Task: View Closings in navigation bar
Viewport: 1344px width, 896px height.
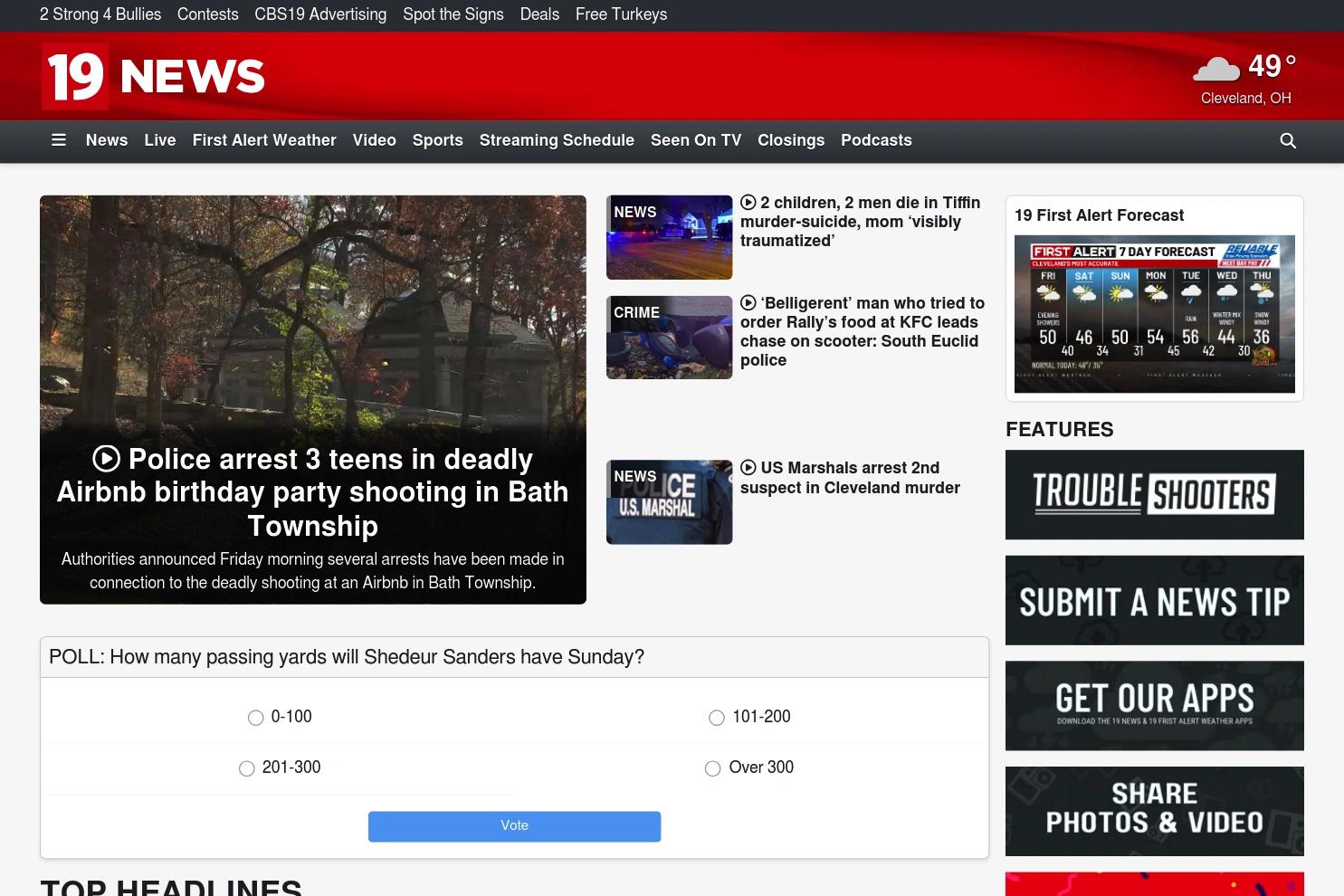Action: pyautogui.click(x=791, y=140)
